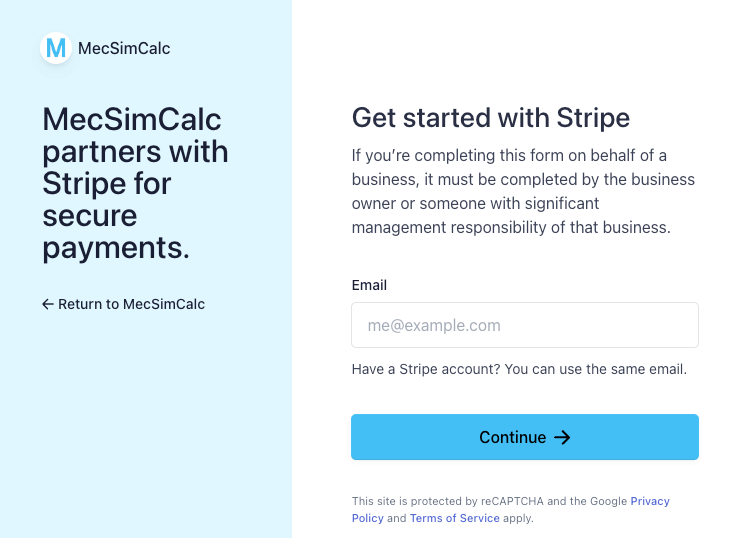Click the left arrow beside Return to MecSimCalc
The width and height of the screenshot is (732, 538).
coord(48,304)
